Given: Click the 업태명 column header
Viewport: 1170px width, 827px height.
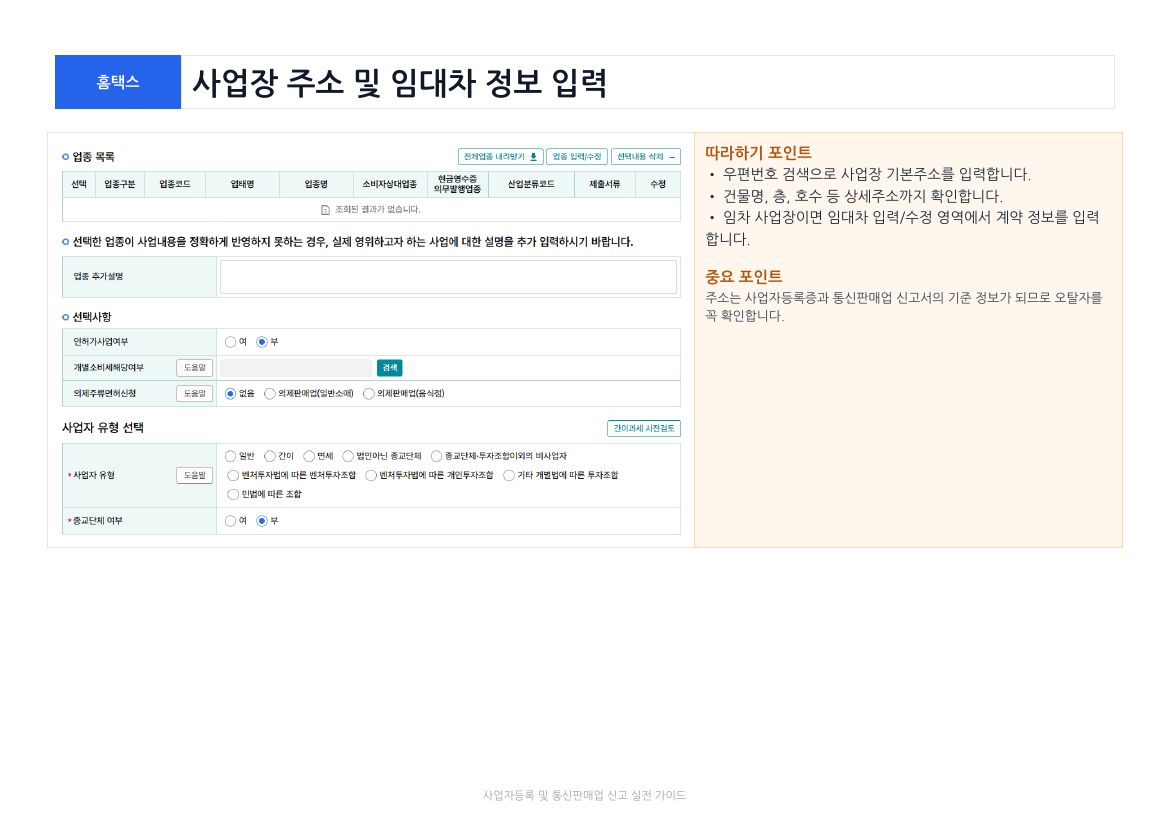Looking at the screenshot, I should pyautogui.click(x=243, y=184).
